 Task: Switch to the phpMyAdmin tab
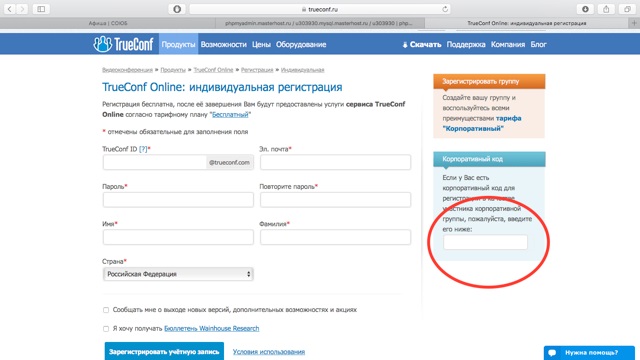coord(319,23)
